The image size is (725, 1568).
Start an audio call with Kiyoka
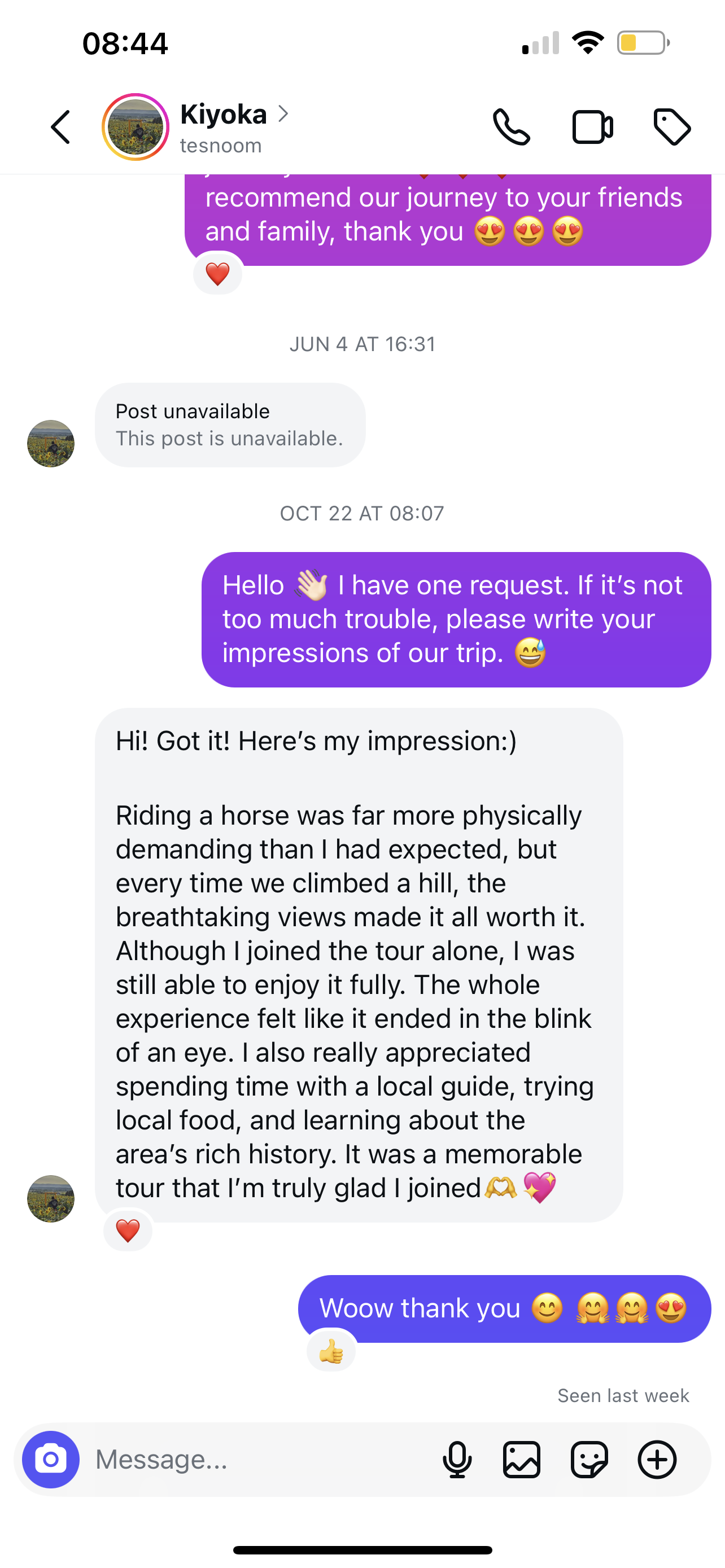coord(512,127)
